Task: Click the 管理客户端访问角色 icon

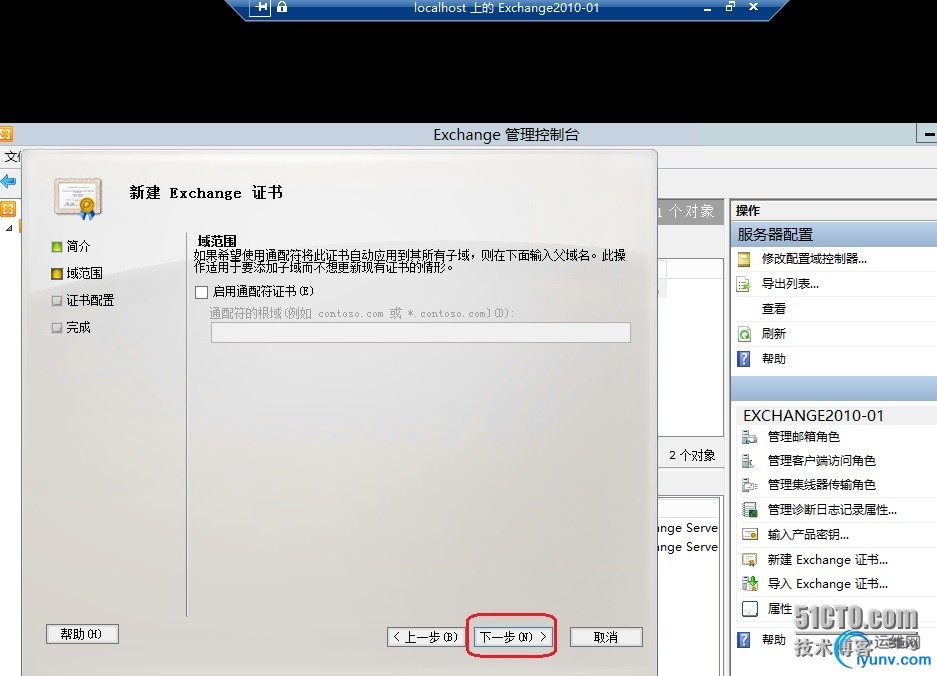Action: [x=748, y=461]
